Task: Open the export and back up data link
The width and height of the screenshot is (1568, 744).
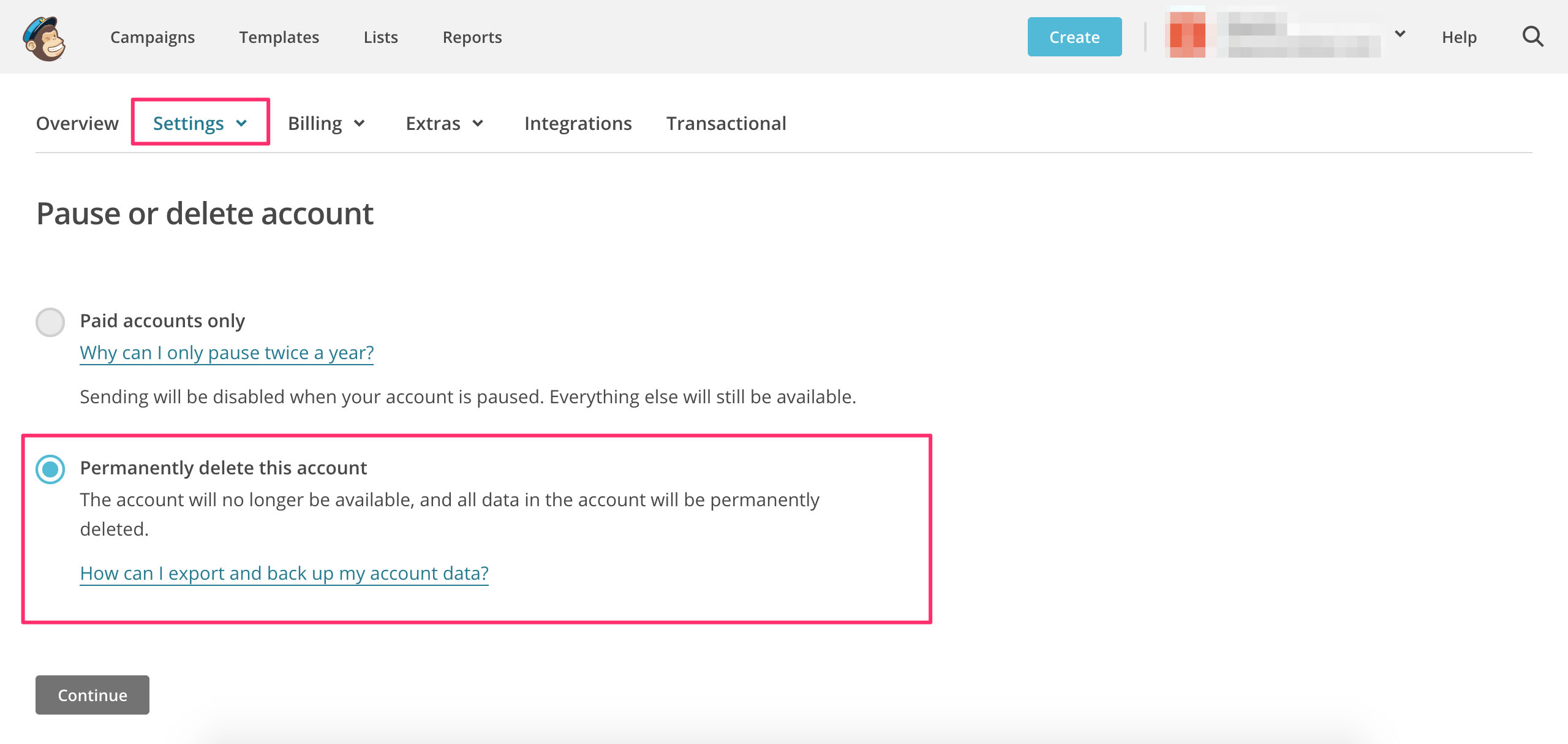Action: click(x=284, y=574)
